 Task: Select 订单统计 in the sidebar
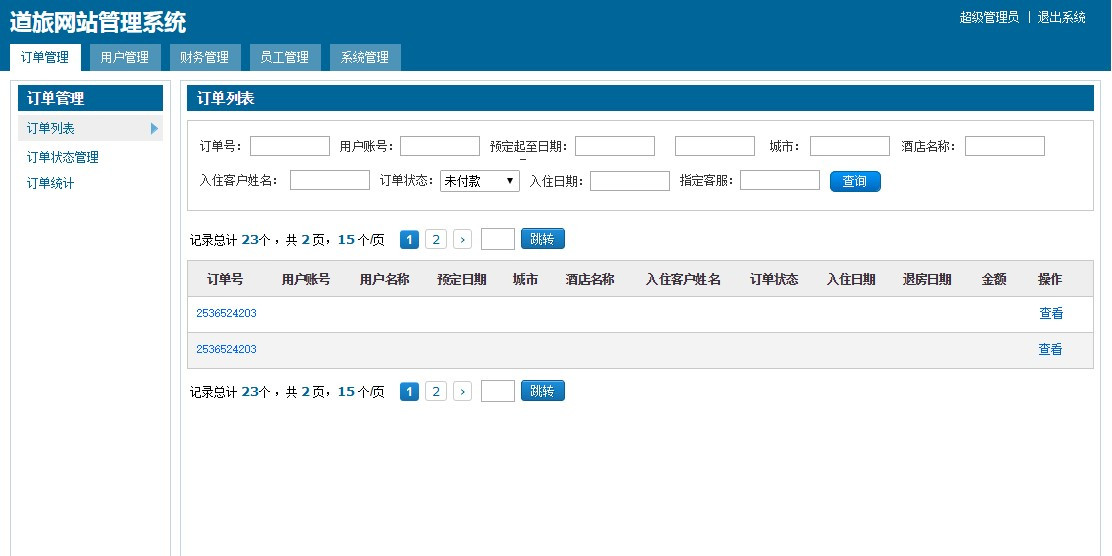click(x=51, y=183)
